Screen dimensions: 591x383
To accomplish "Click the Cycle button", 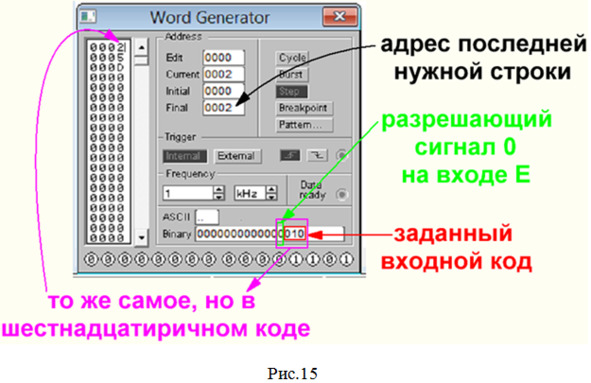I will click(x=292, y=58).
